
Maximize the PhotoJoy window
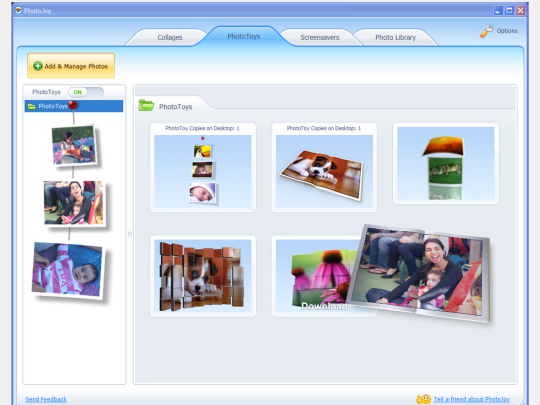pos(509,11)
